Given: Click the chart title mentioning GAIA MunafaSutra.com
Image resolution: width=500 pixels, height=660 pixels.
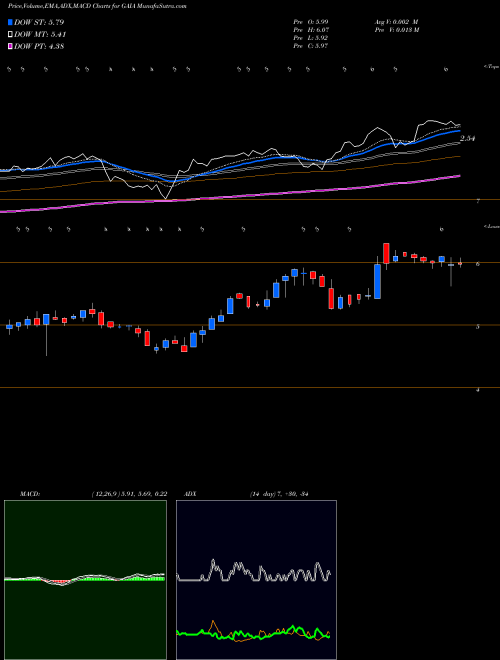Looking at the screenshot, I should coord(97,6).
